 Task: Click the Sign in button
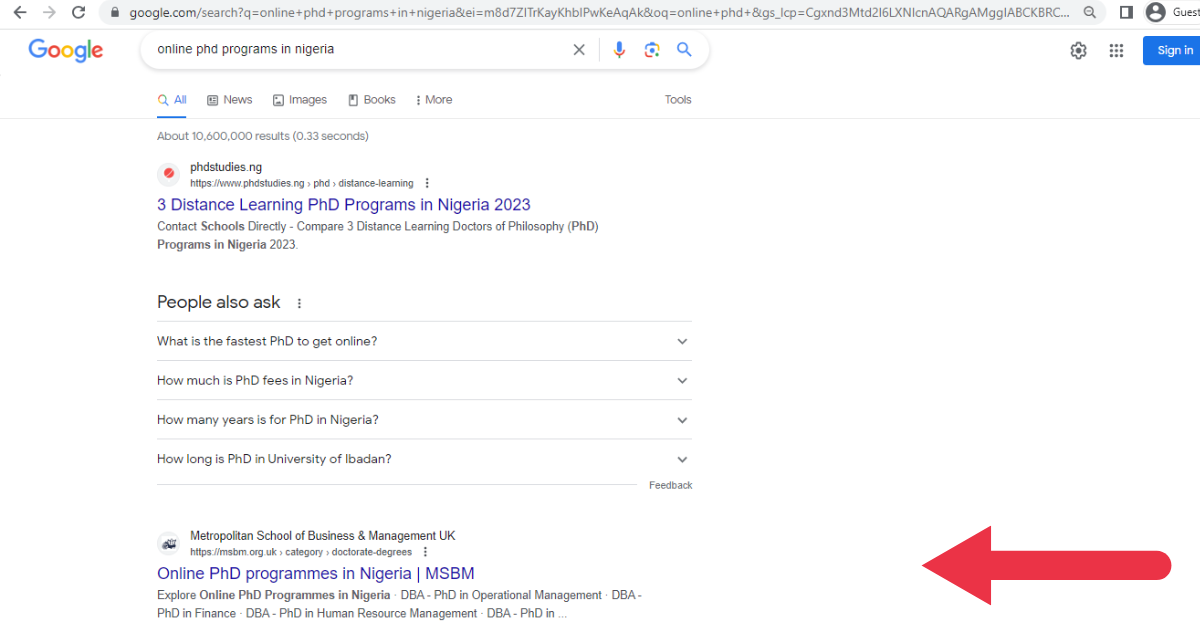1171,51
